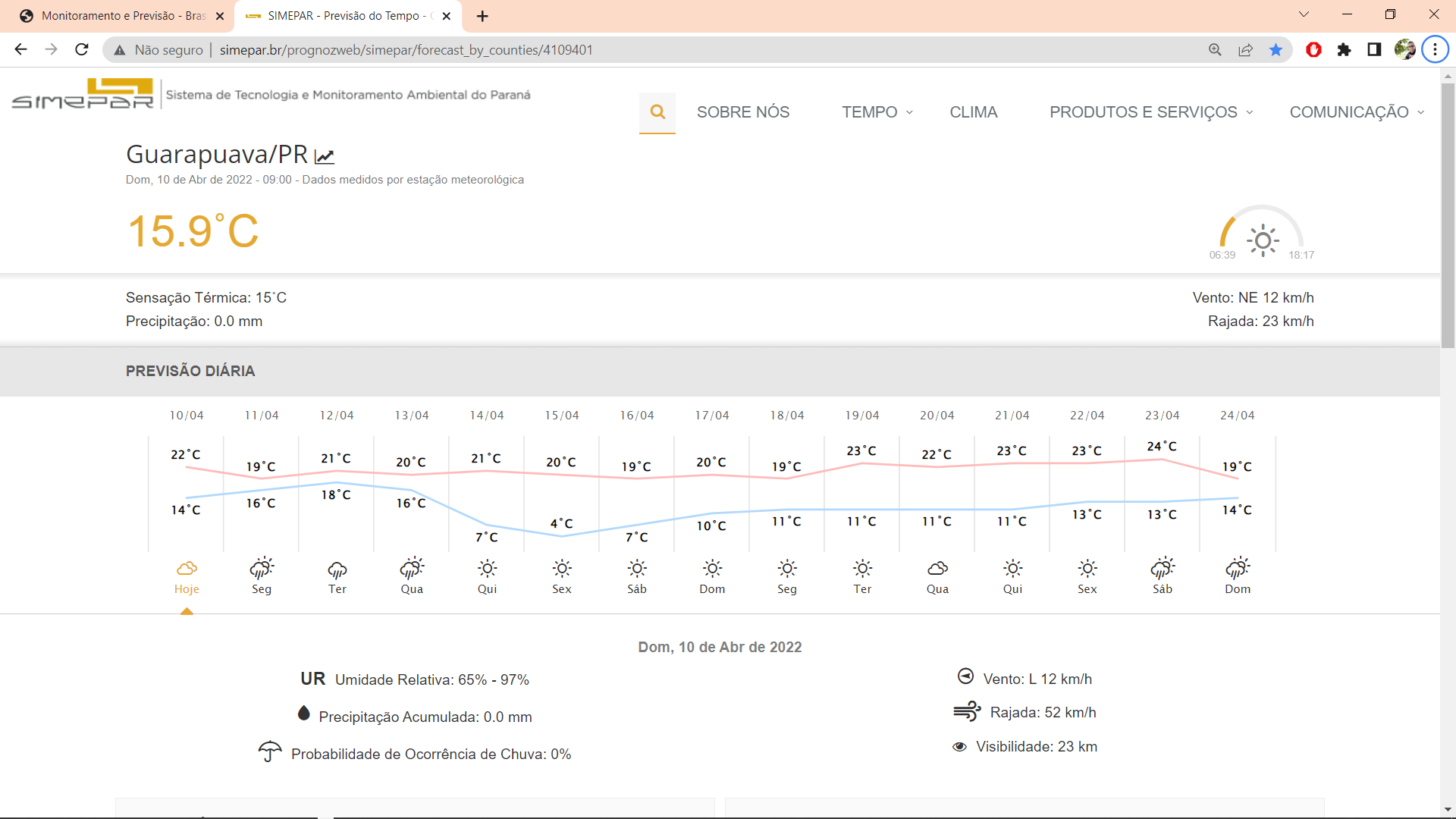Click the page zoom icon in the address bar
Image resolution: width=1456 pixels, height=819 pixels.
click(1215, 50)
